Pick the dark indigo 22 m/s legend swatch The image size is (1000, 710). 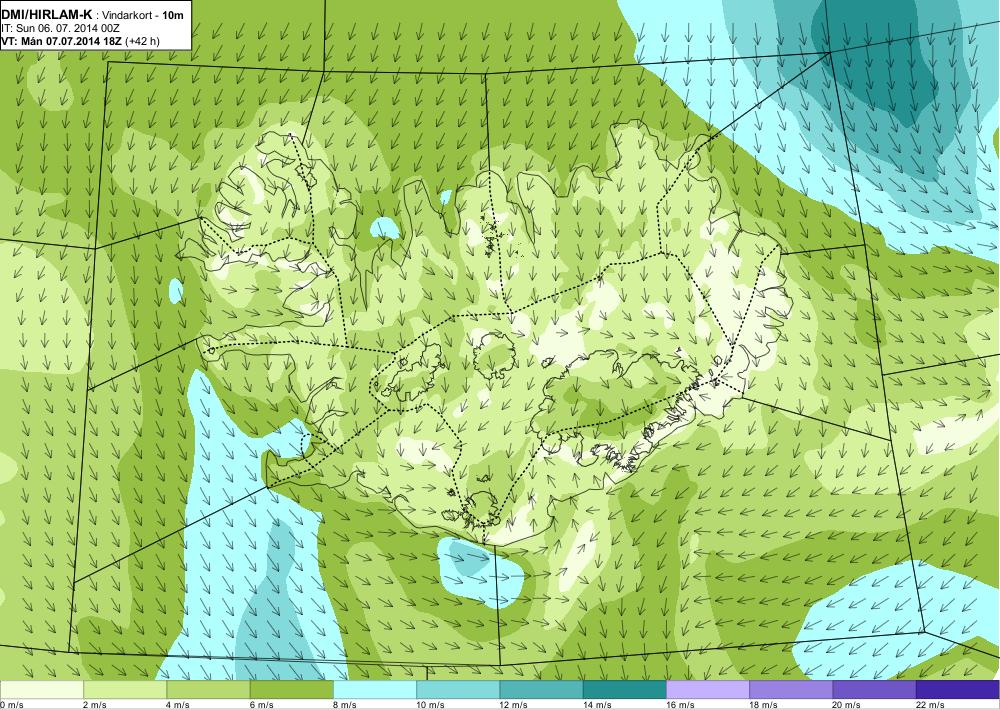tap(958, 690)
